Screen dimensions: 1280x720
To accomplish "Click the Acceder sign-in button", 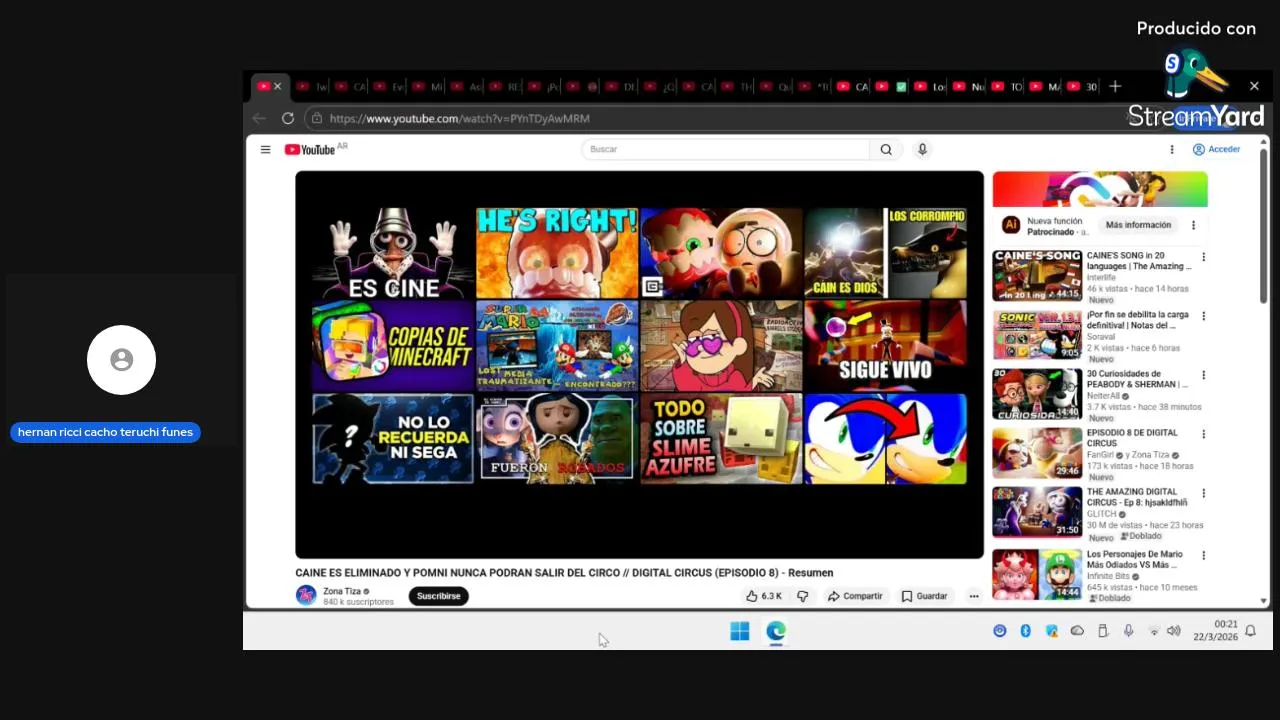I will 1216,149.
